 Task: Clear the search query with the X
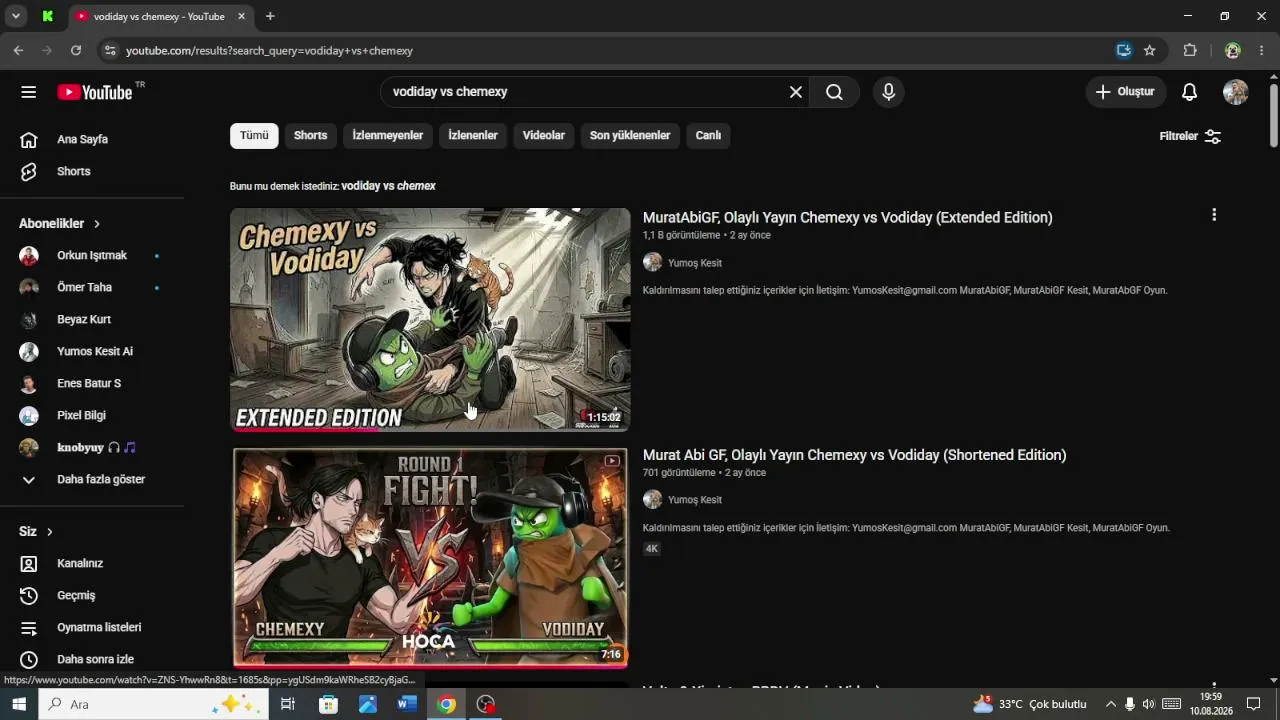tap(796, 92)
